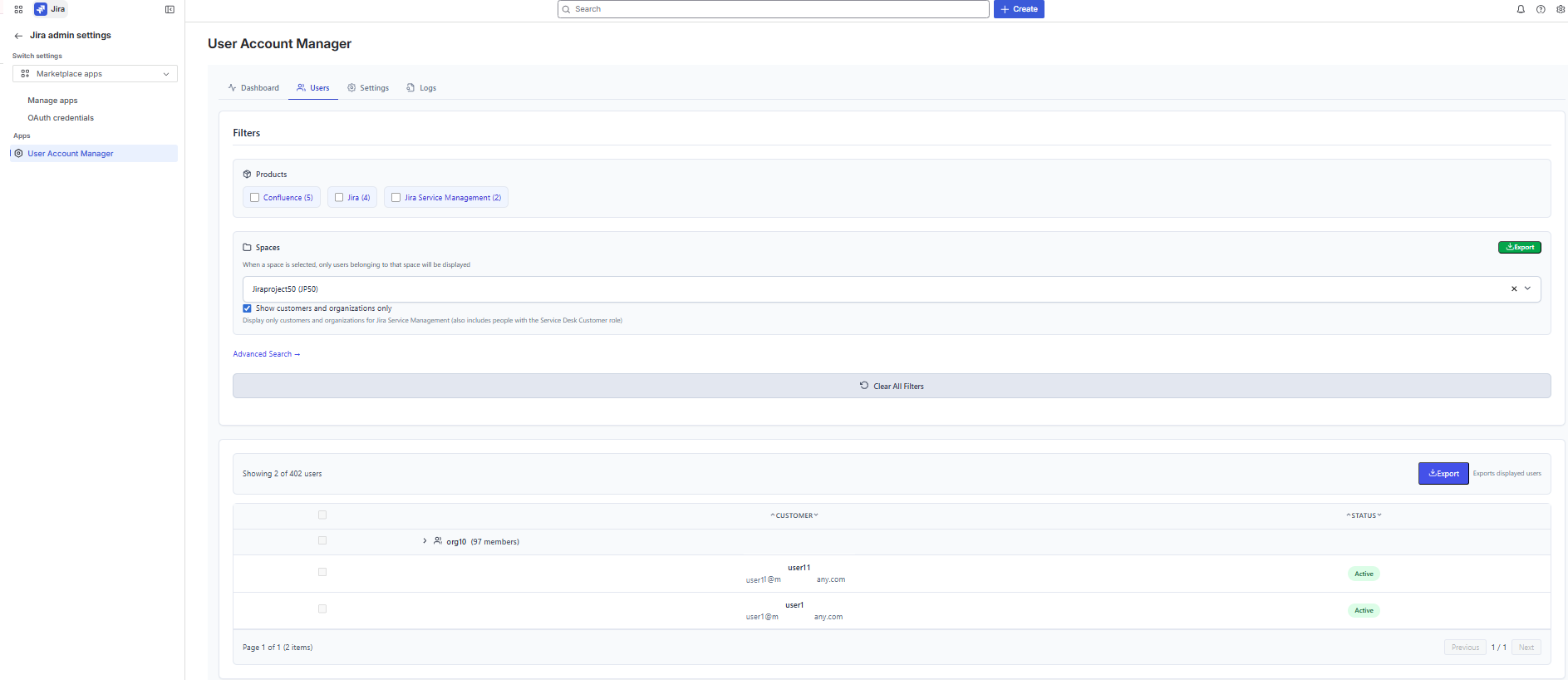Tick the Jira Service Management (2) checkbox
Screen dimensions: 1568x680
tap(396, 197)
